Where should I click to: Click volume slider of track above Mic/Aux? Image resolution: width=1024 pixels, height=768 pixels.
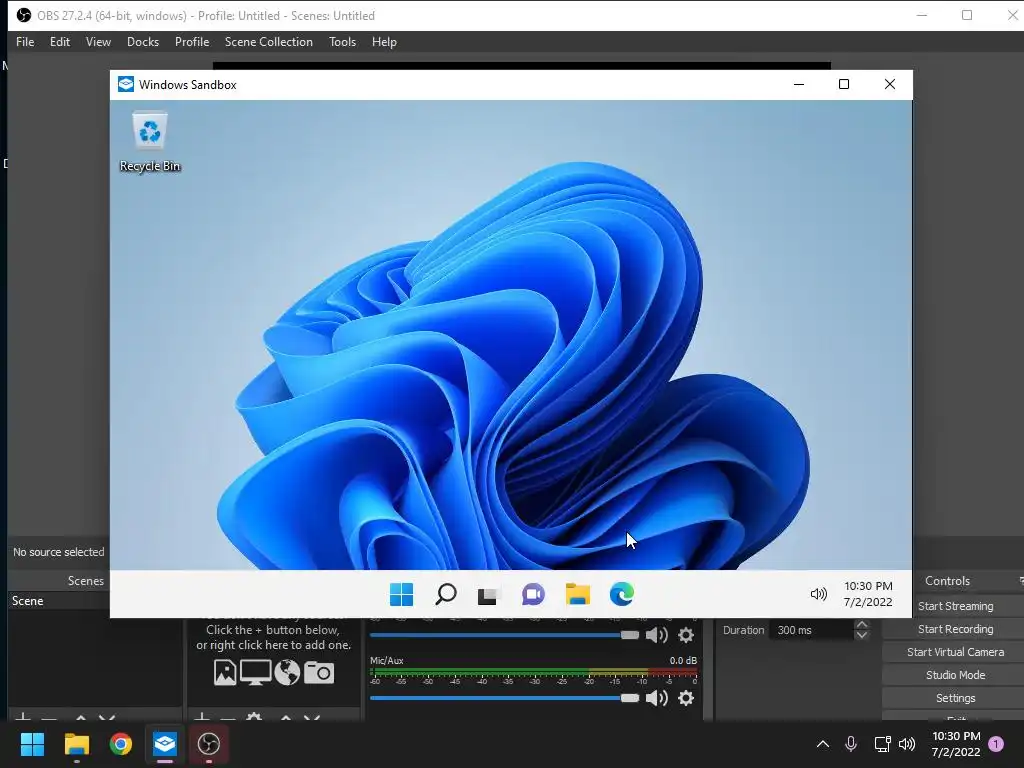[504, 635]
